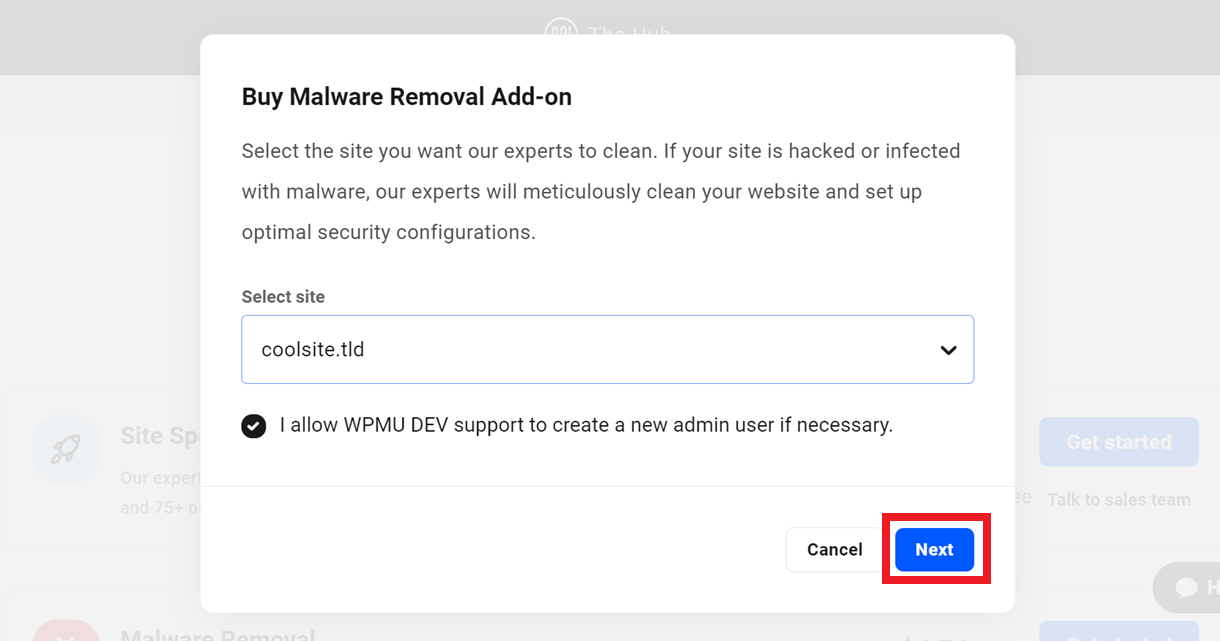Click the Malware Removal heading behind dialog
Image resolution: width=1220 pixels, height=641 pixels.
tap(218, 634)
